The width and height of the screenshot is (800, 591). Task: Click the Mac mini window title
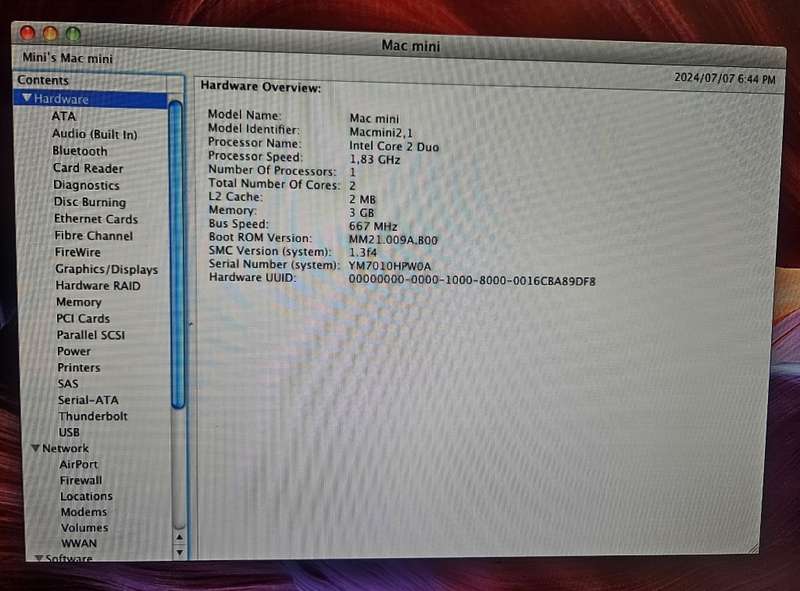coord(411,46)
